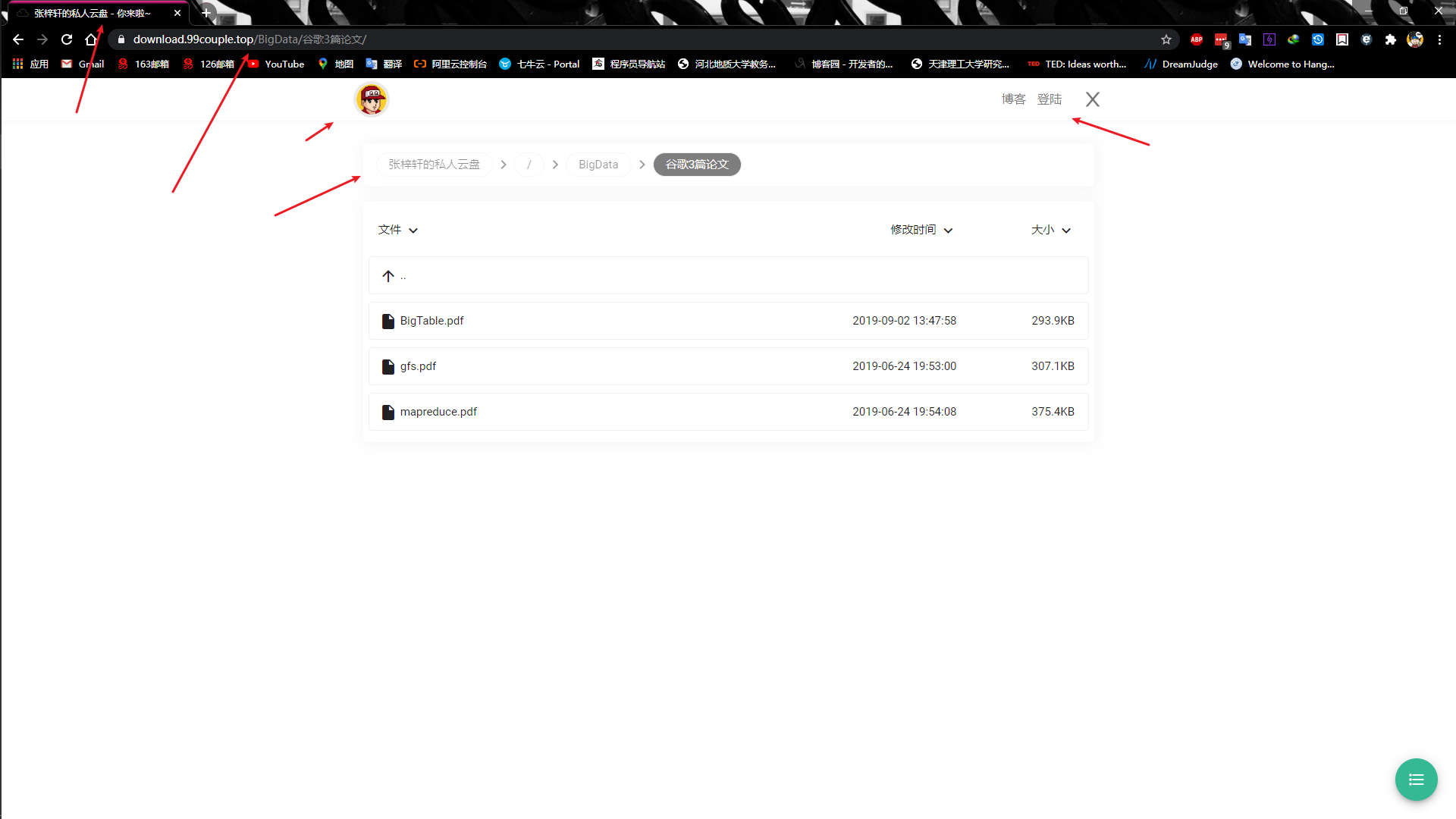This screenshot has width=1456, height=819.
Task: Click the browser back arrow
Action: [x=18, y=39]
